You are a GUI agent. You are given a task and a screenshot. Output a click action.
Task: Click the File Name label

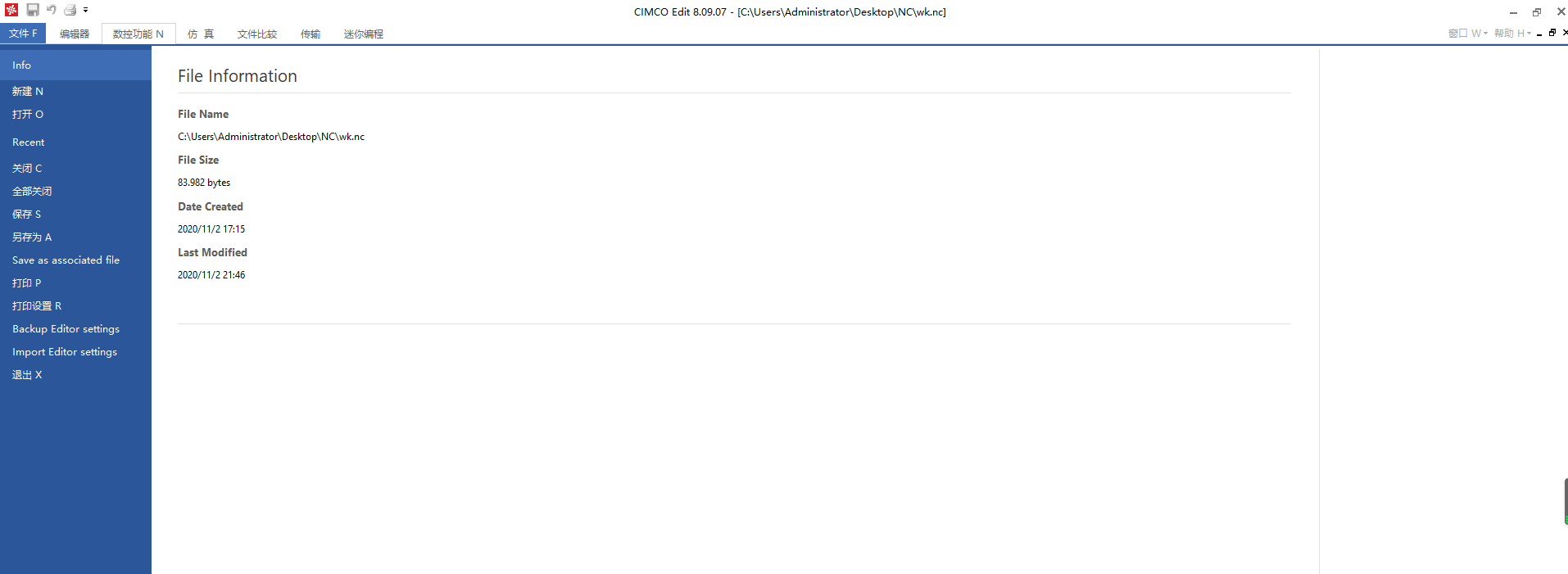pyautogui.click(x=203, y=114)
